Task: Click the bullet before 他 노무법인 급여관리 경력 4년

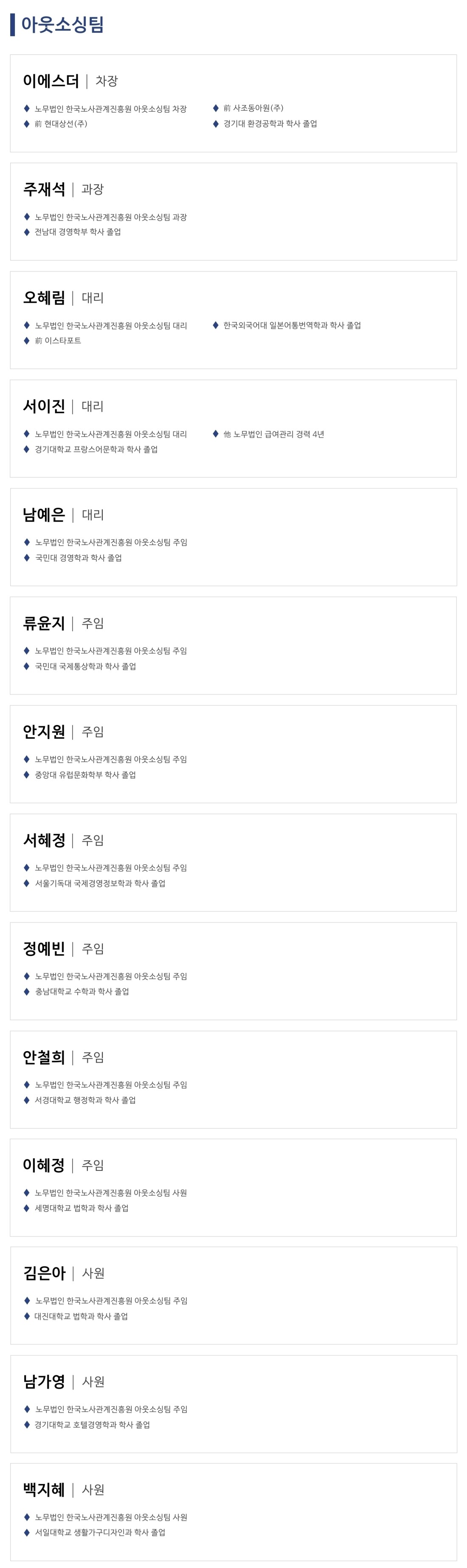Action: click(216, 434)
